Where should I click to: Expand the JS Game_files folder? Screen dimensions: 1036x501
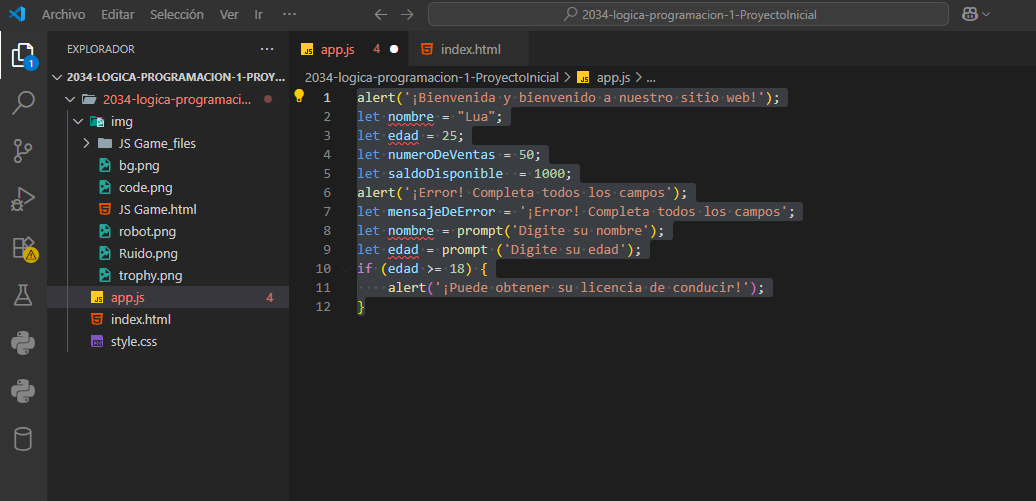tap(168, 143)
